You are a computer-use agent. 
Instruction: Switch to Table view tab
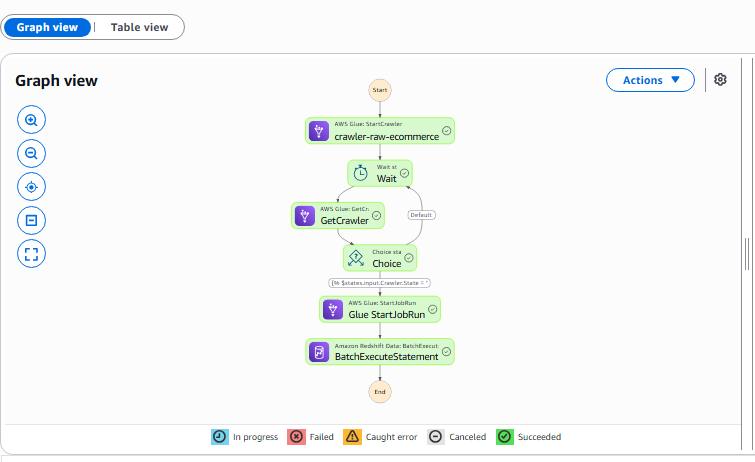(139, 27)
